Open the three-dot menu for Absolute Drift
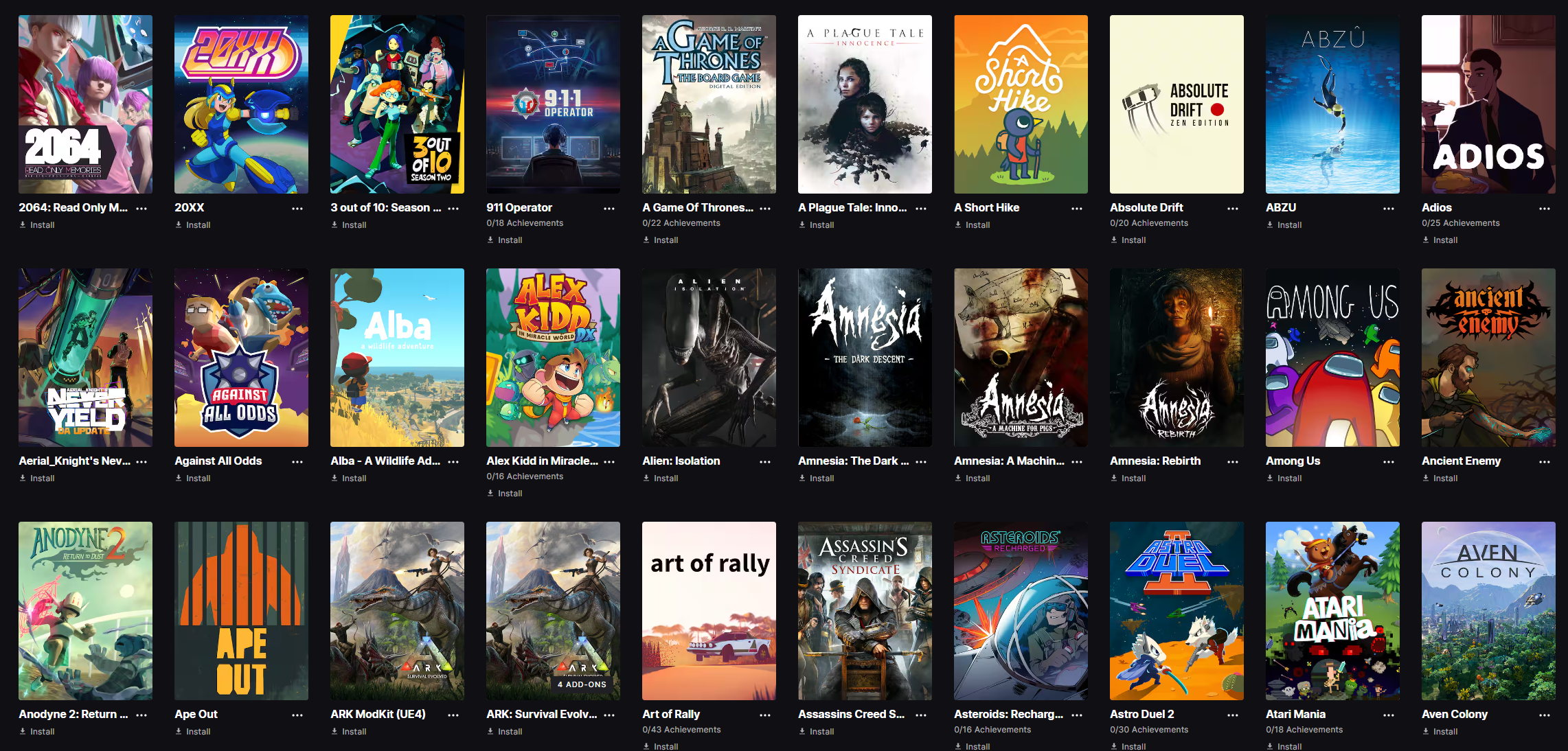Screen dimensions: 1568x751 click(x=1233, y=209)
